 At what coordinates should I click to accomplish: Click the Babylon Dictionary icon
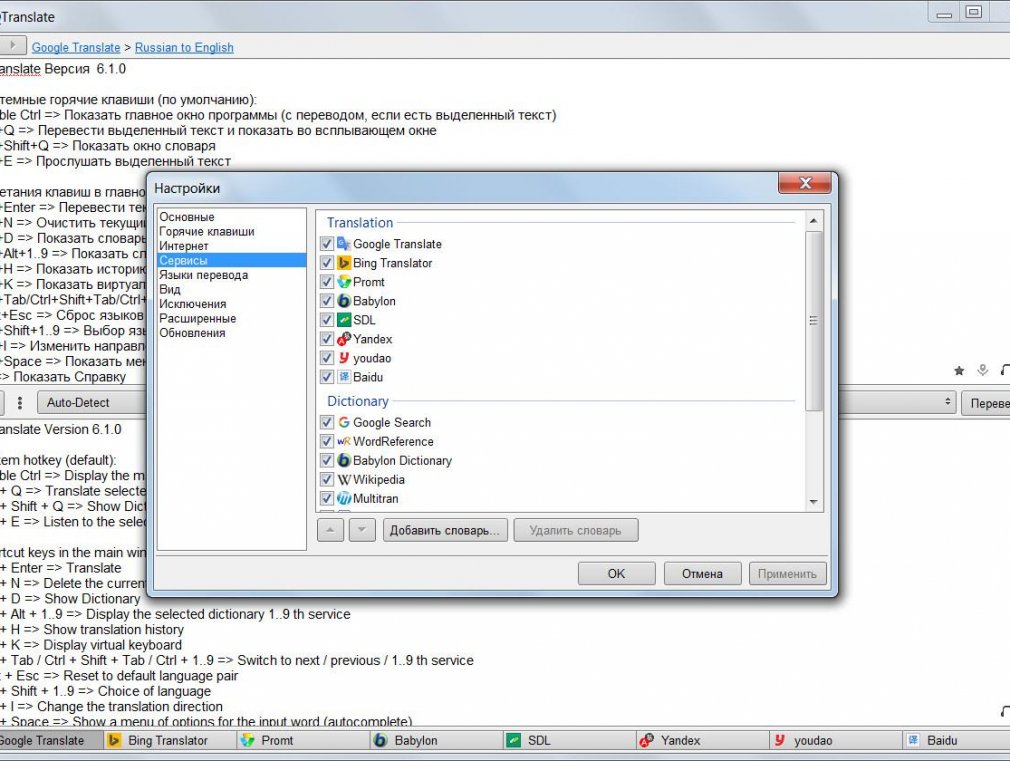click(344, 460)
